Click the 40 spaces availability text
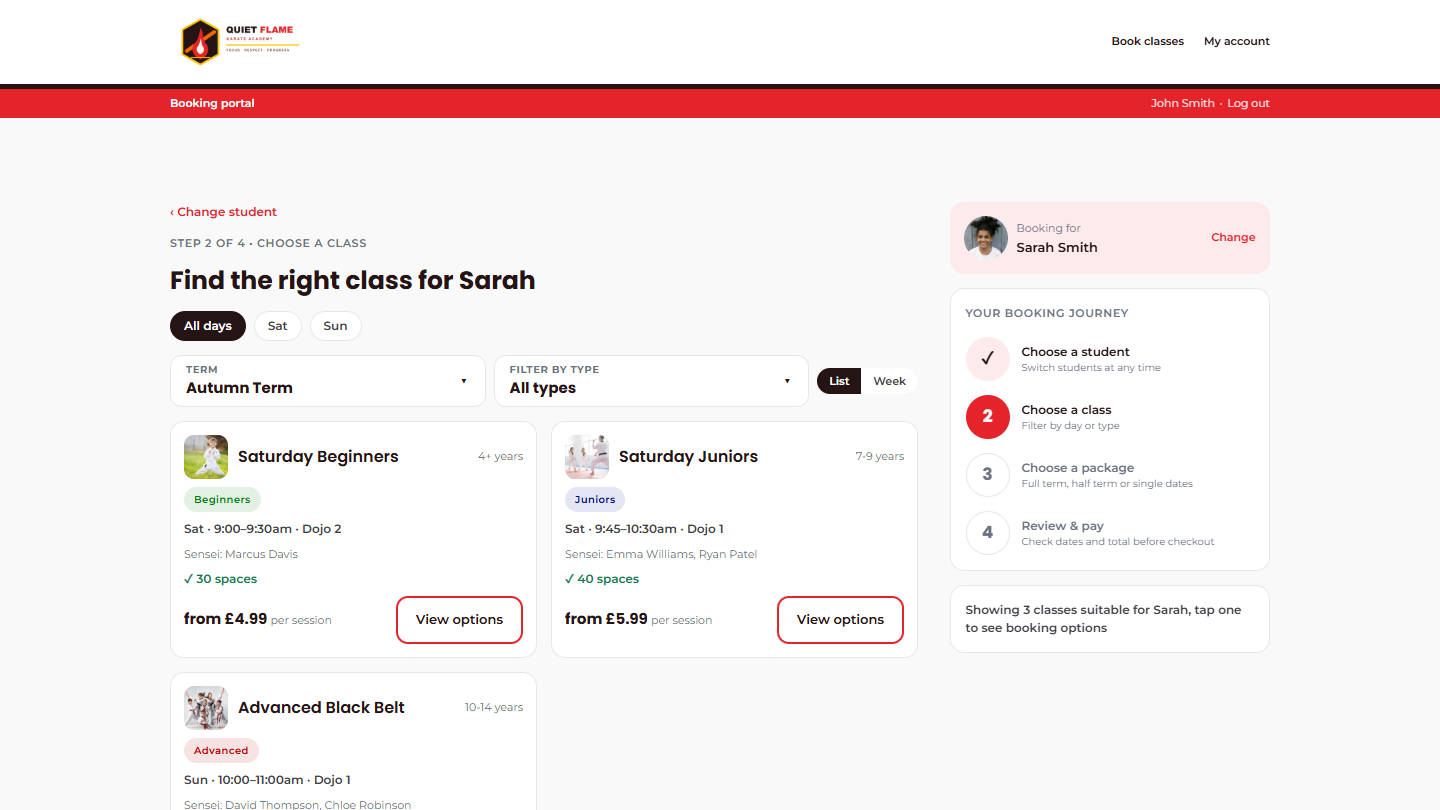This screenshot has width=1440, height=810. (602, 579)
